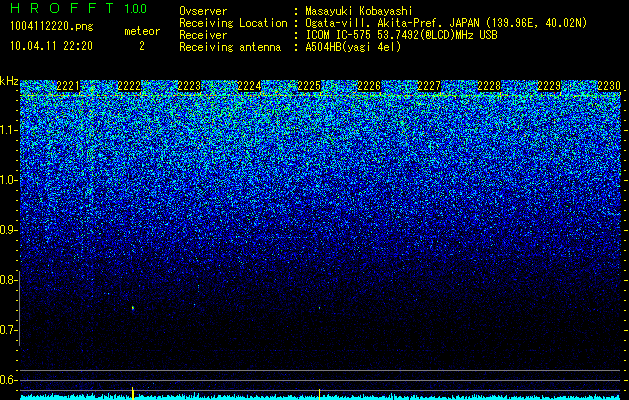The width and height of the screenshot is (629, 400).
Task: Click the HROFFT 1.0.0 title text
Action: click(x=79, y=8)
